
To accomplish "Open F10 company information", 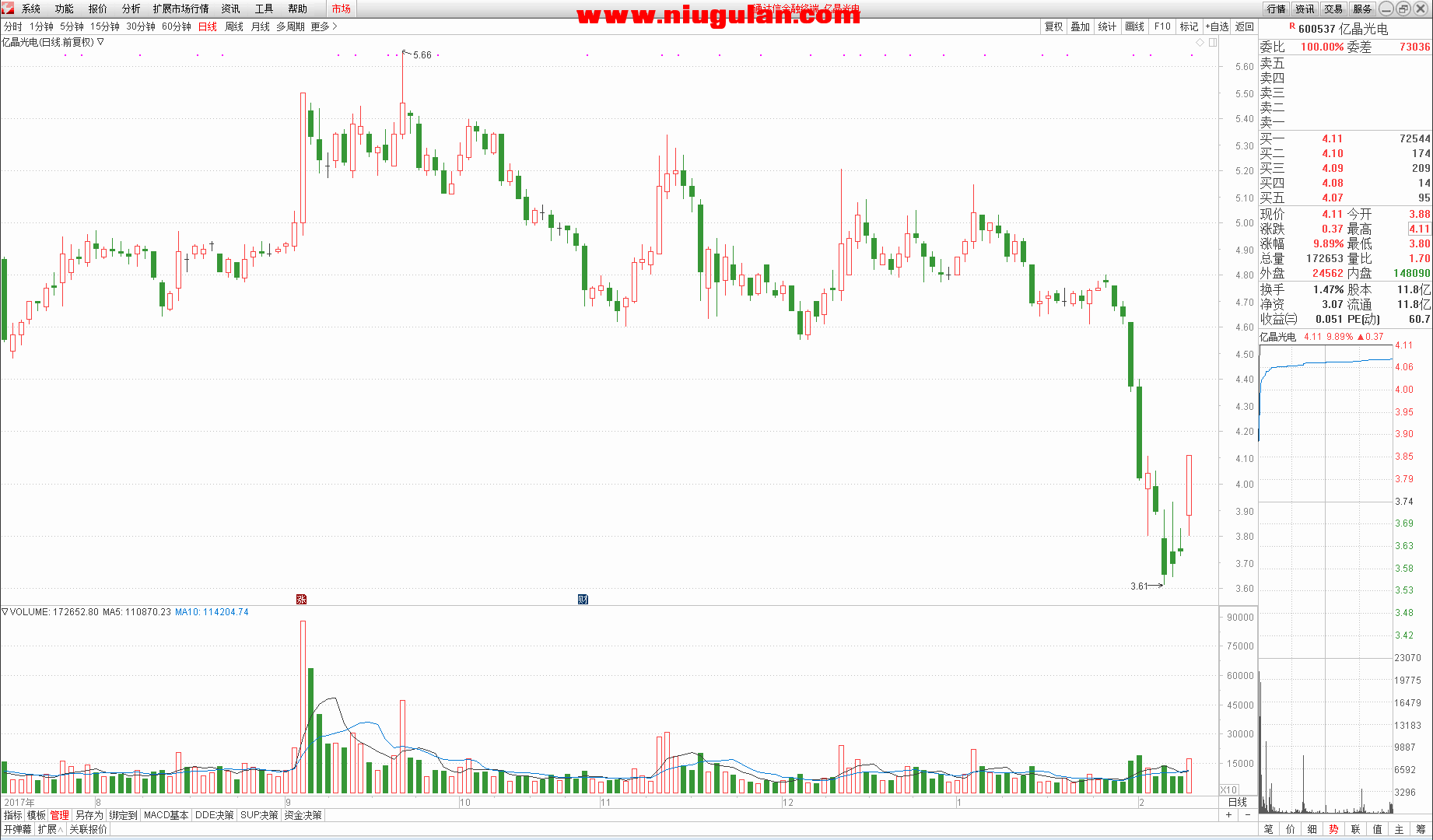I will click(x=1162, y=26).
